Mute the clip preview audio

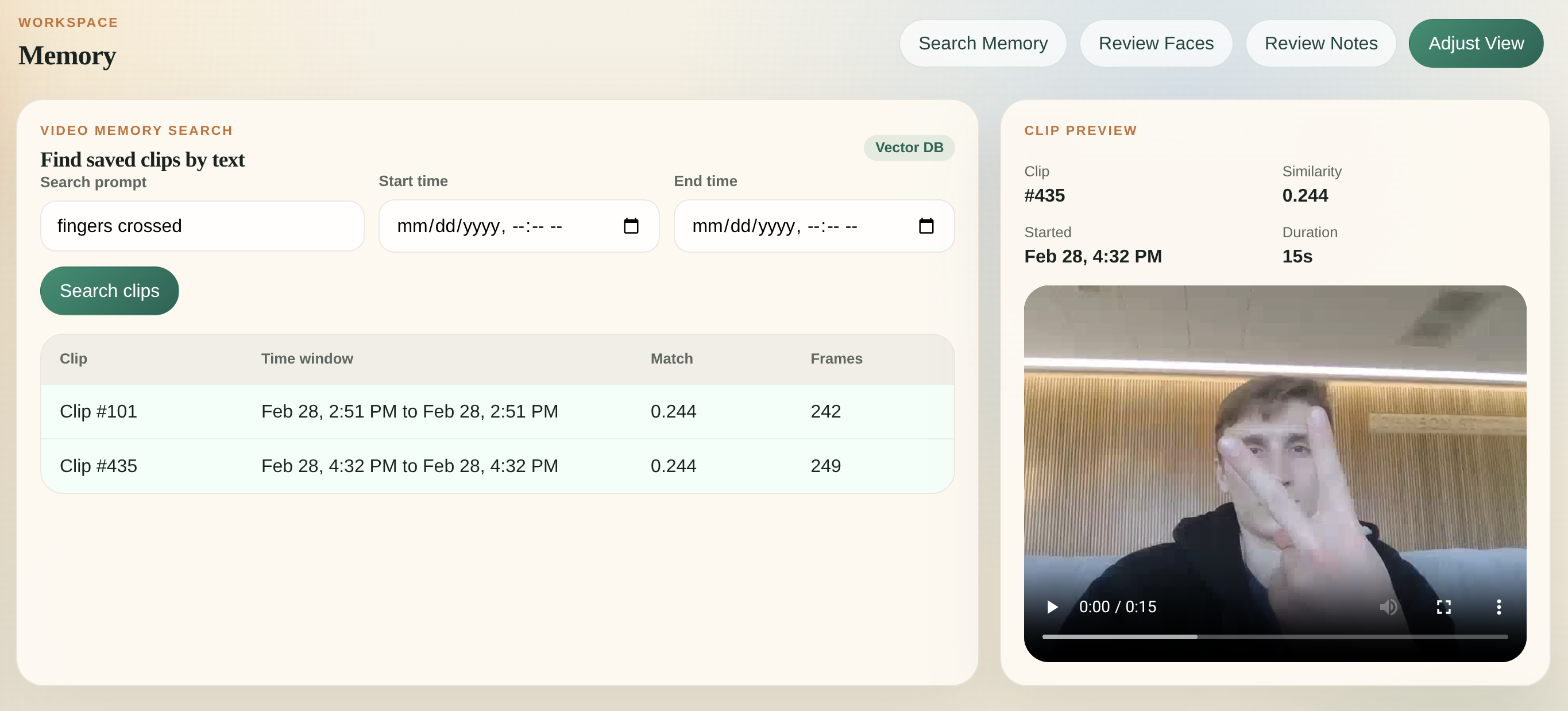coord(1388,607)
